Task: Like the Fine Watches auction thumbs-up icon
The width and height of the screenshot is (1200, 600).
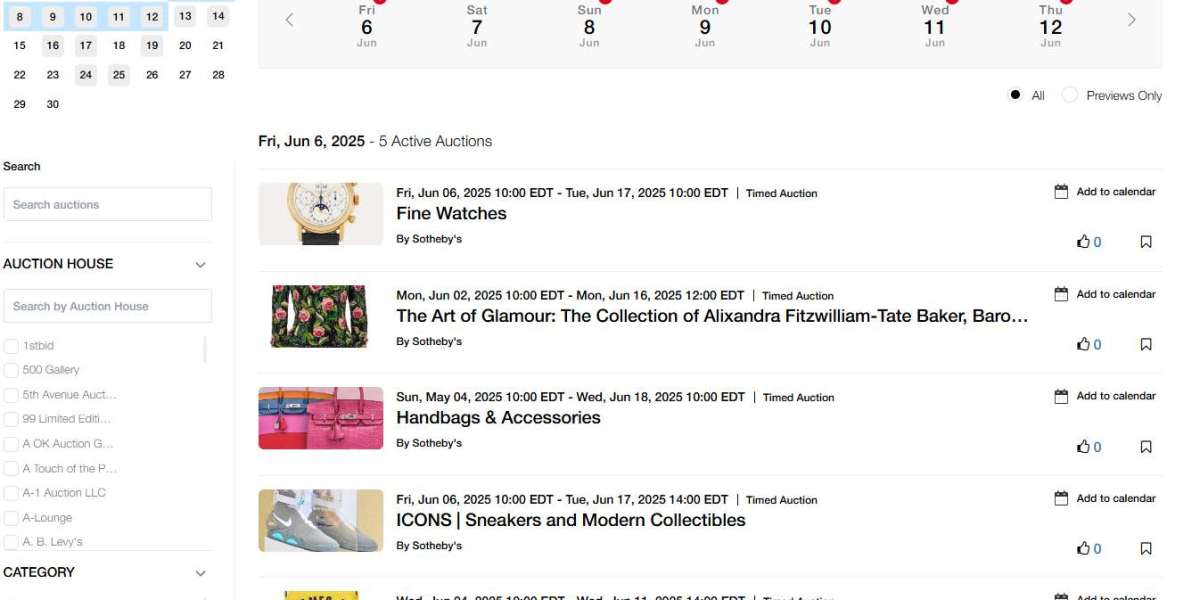Action: point(1083,242)
